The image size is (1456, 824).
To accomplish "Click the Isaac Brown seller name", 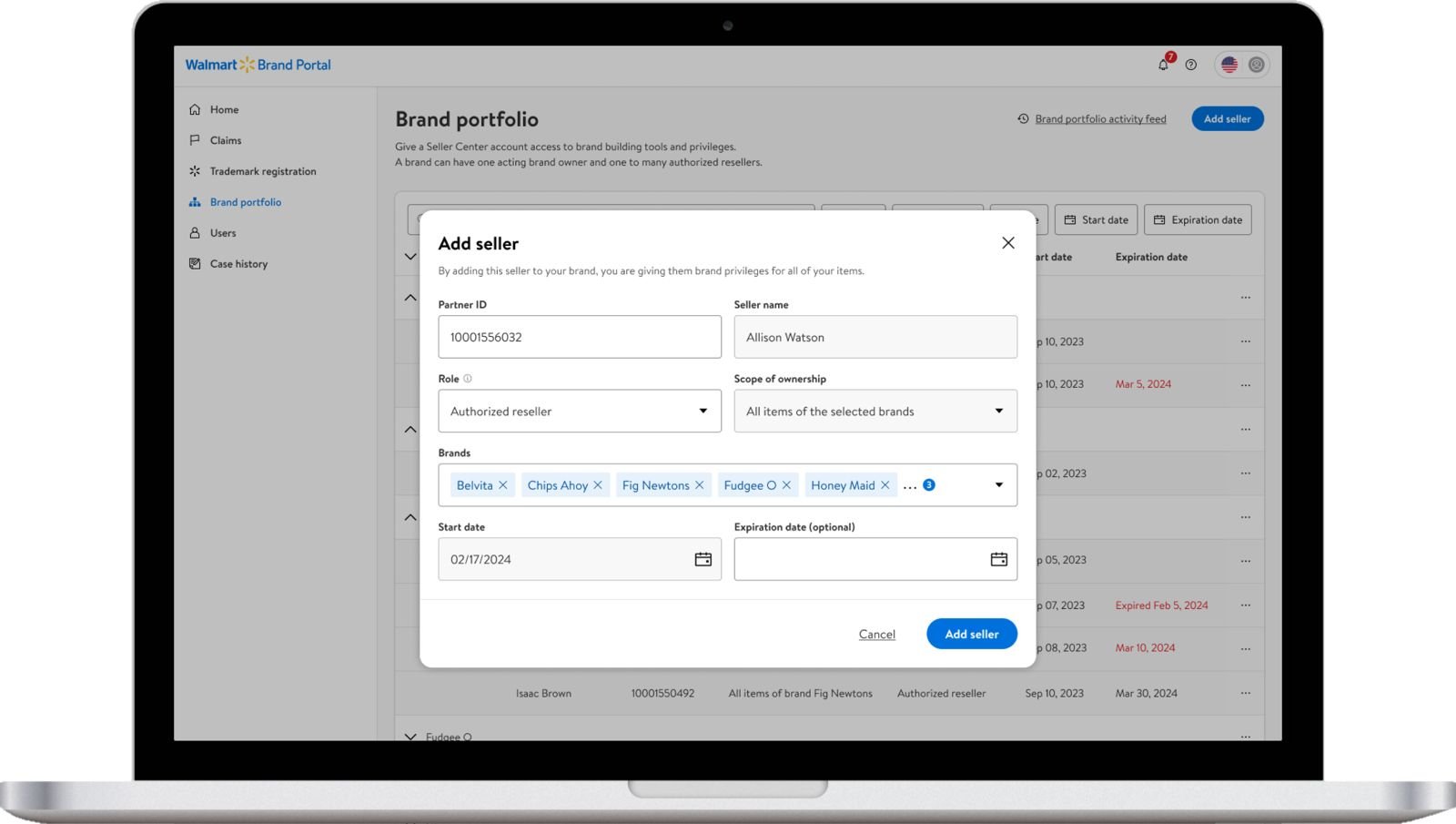I will click(543, 694).
